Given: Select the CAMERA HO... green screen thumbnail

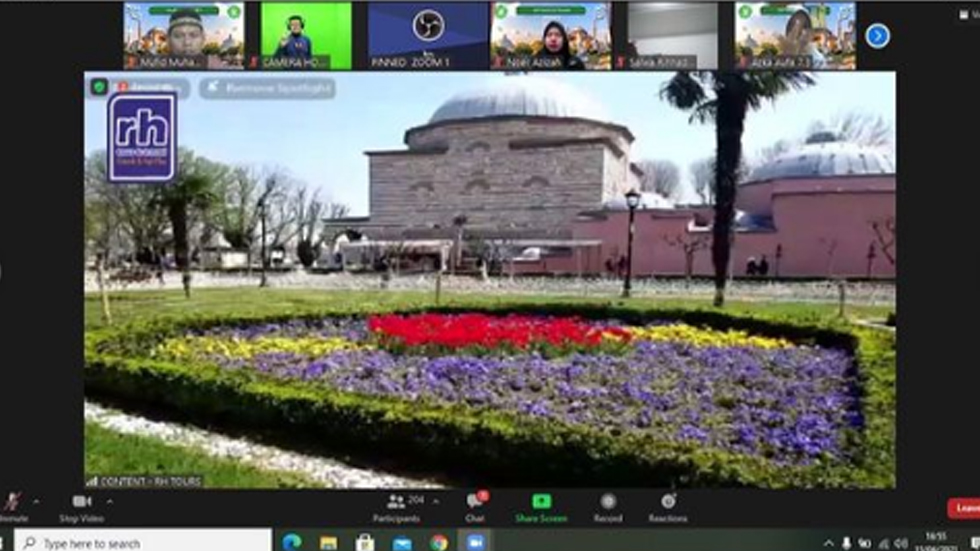Looking at the screenshot, I should point(306,35).
